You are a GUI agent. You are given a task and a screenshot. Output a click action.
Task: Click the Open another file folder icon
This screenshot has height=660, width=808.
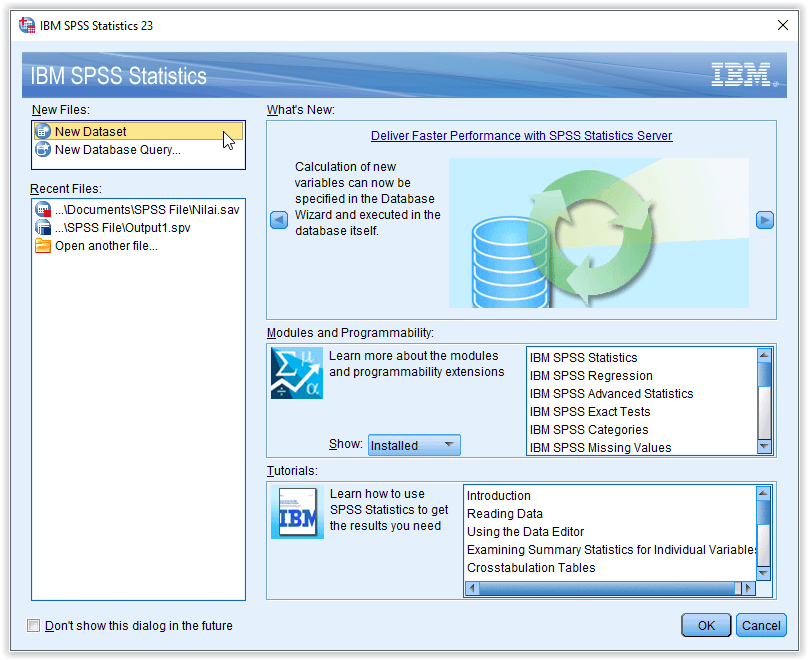tap(43, 246)
